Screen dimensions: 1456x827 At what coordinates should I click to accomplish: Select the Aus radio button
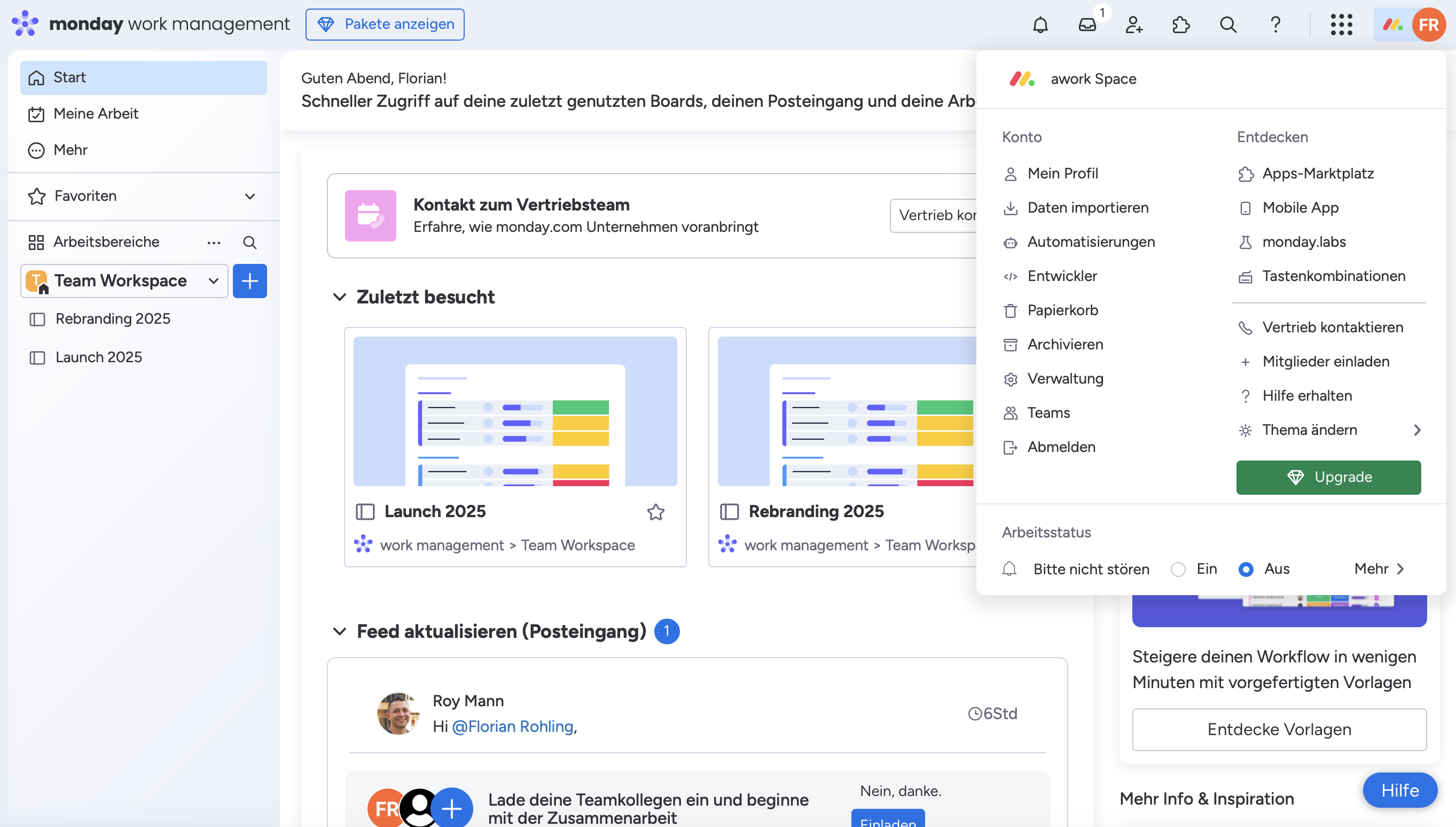[x=1246, y=569]
